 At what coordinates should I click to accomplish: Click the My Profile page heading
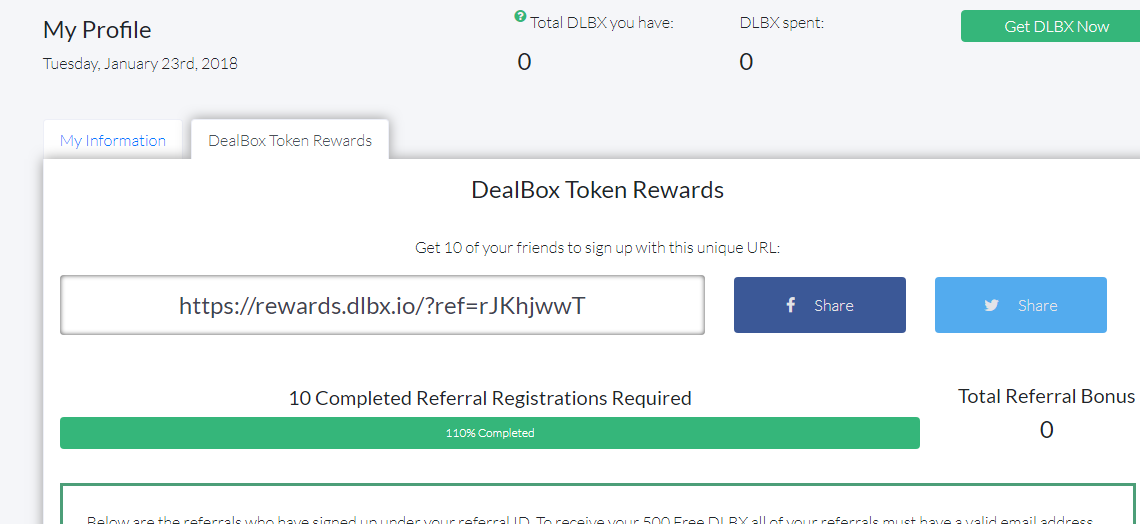[97, 30]
